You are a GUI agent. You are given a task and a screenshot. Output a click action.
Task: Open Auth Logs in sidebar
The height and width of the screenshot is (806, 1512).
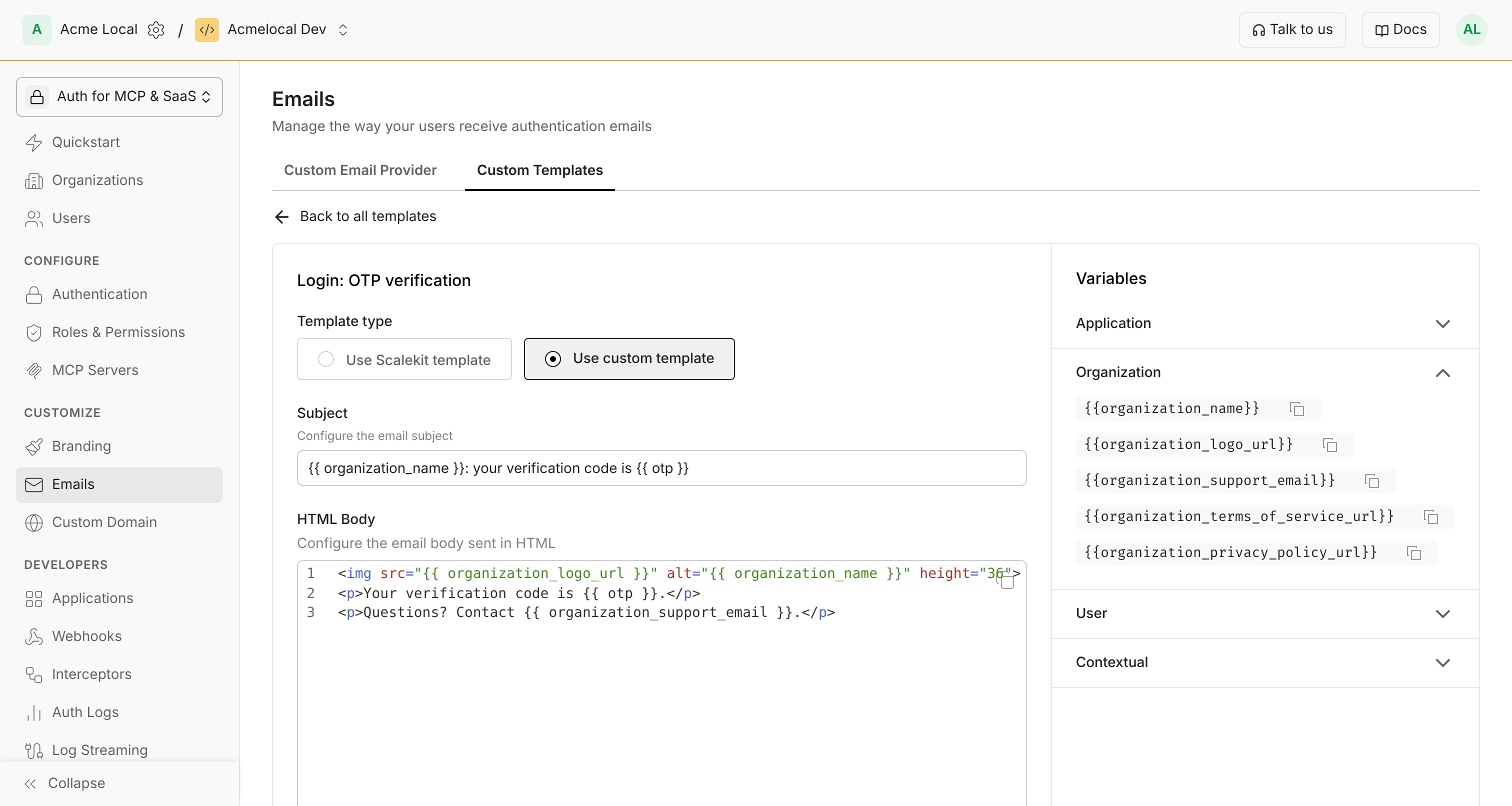coord(119,712)
